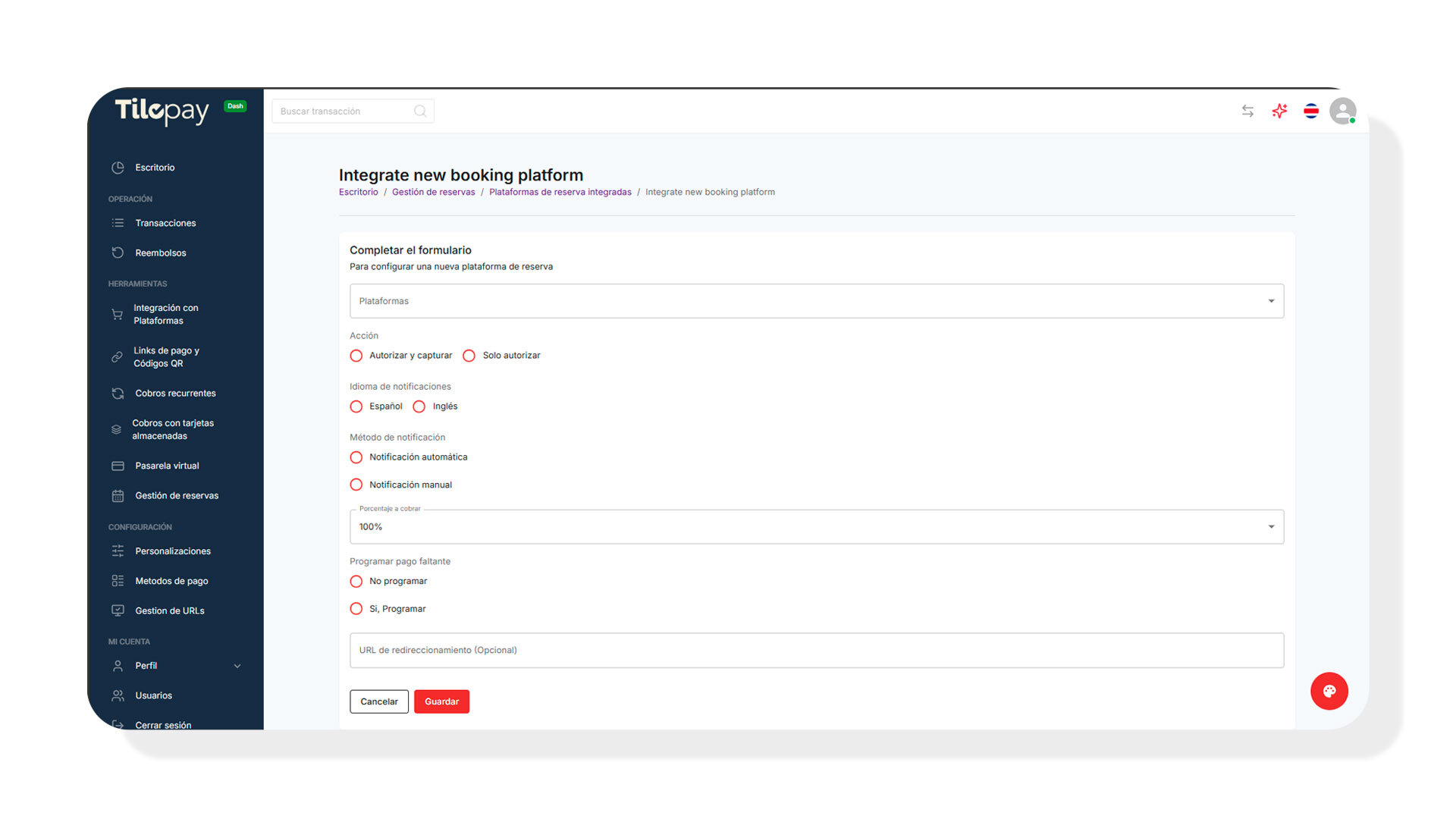The width and height of the screenshot is (1456, 819).
Task: Select the Autorizar y capturar radio option
Action: [x=356, y=356]
